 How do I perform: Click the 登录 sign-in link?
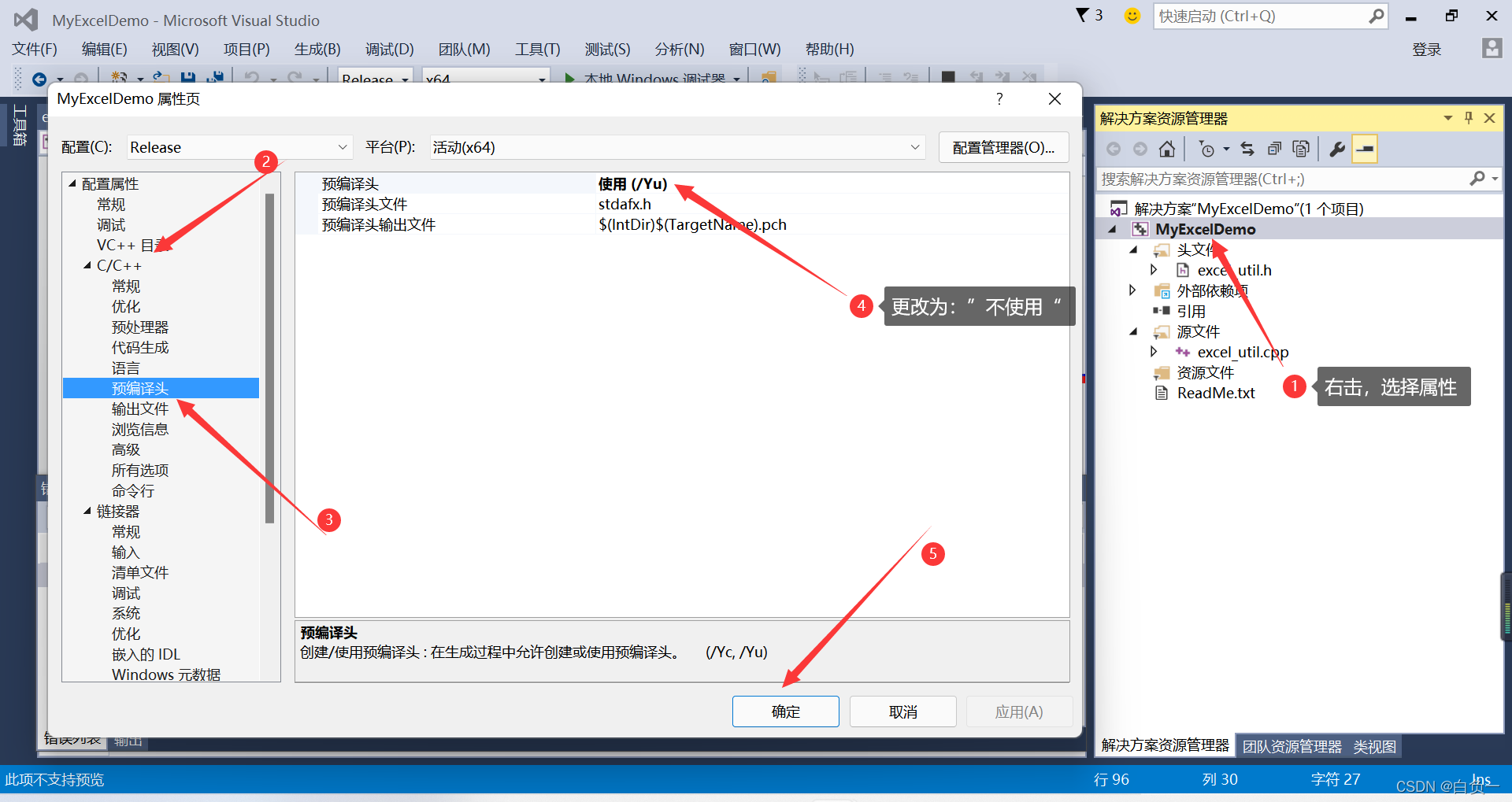(x=1426, y=50)
